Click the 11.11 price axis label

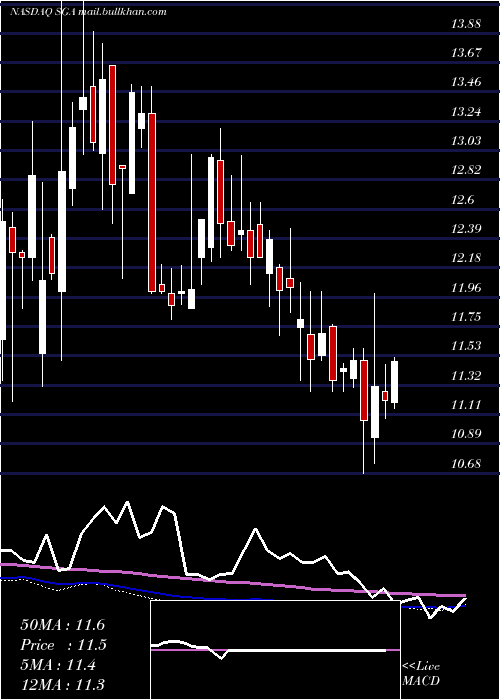coord(466,405)
